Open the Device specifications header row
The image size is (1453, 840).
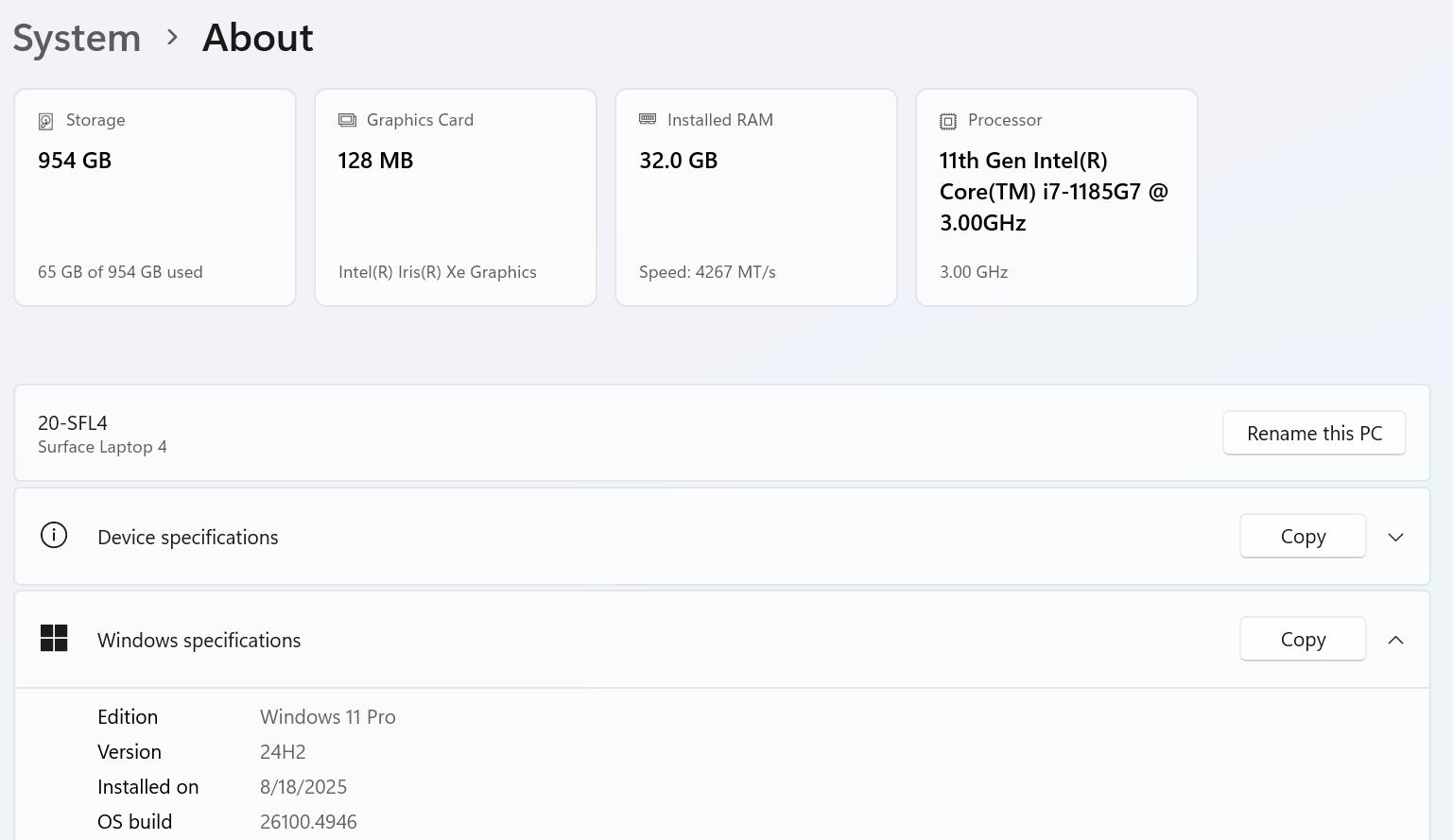point(722,536)
